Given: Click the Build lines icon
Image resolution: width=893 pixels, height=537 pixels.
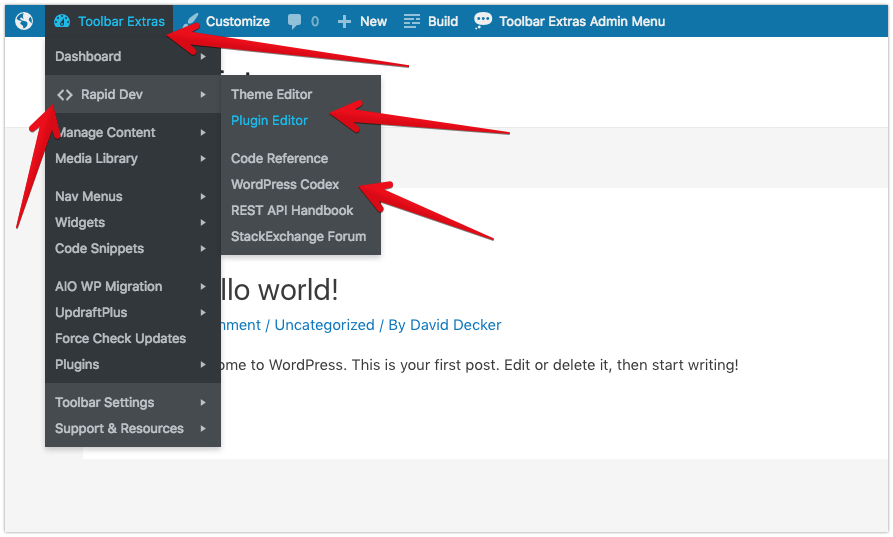Looking at the screenshot, I should pos(412,22).
